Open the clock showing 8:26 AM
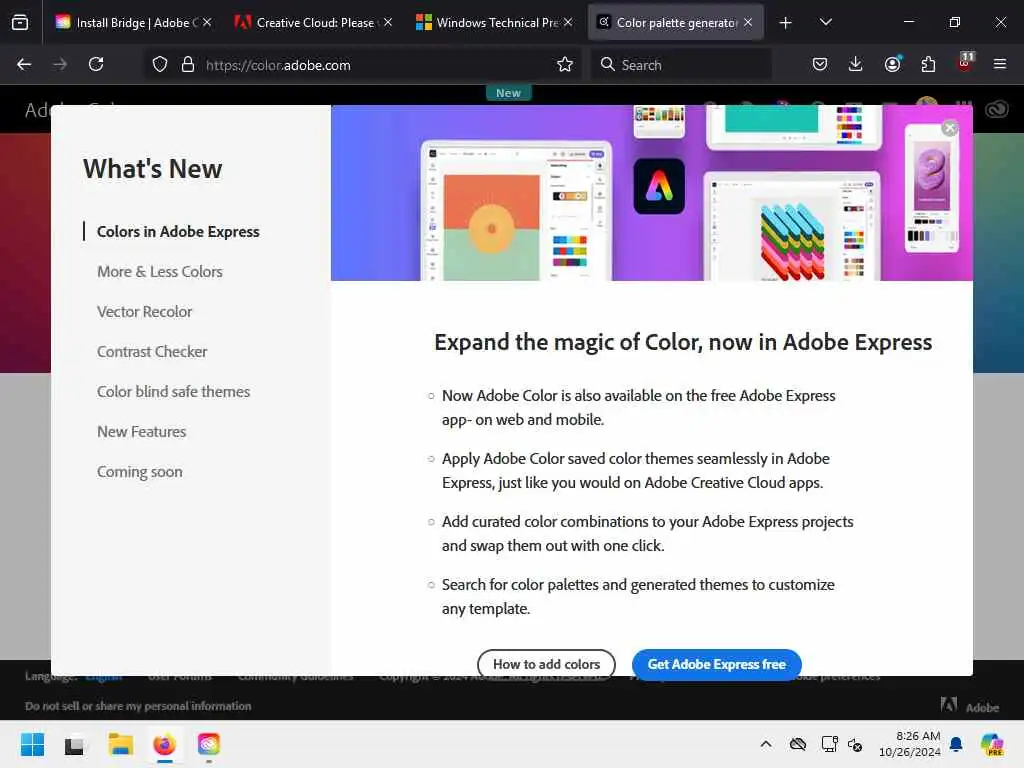 [x=910, y=744]
